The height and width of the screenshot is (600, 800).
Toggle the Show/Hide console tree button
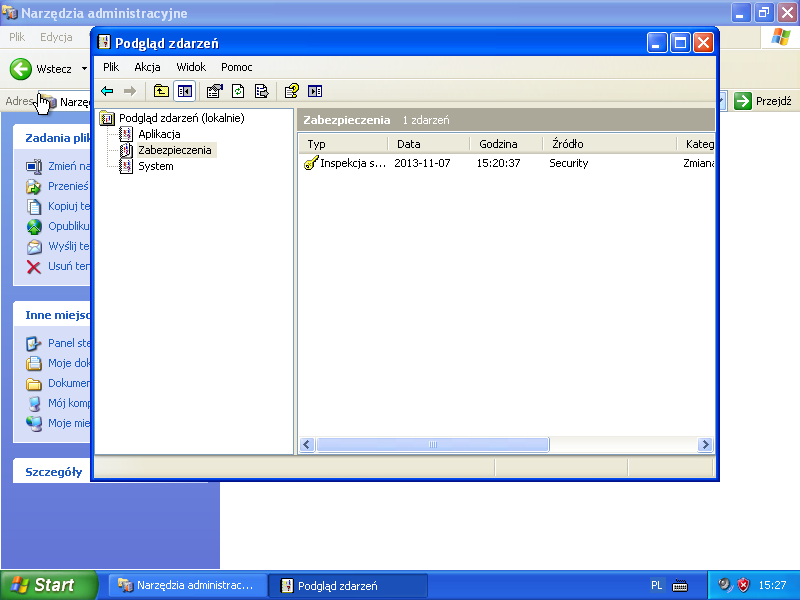tap(184, 91)
